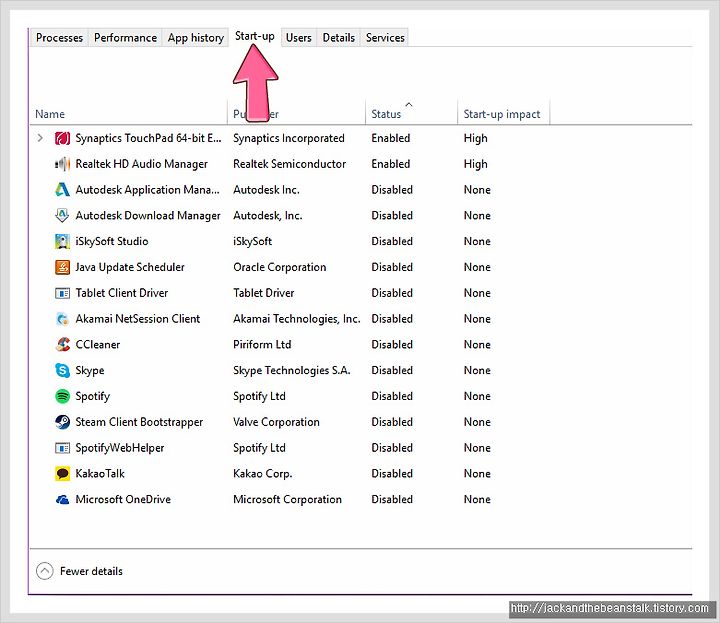
Task: Select the CCleaner name text
Action: coord(98,344)
